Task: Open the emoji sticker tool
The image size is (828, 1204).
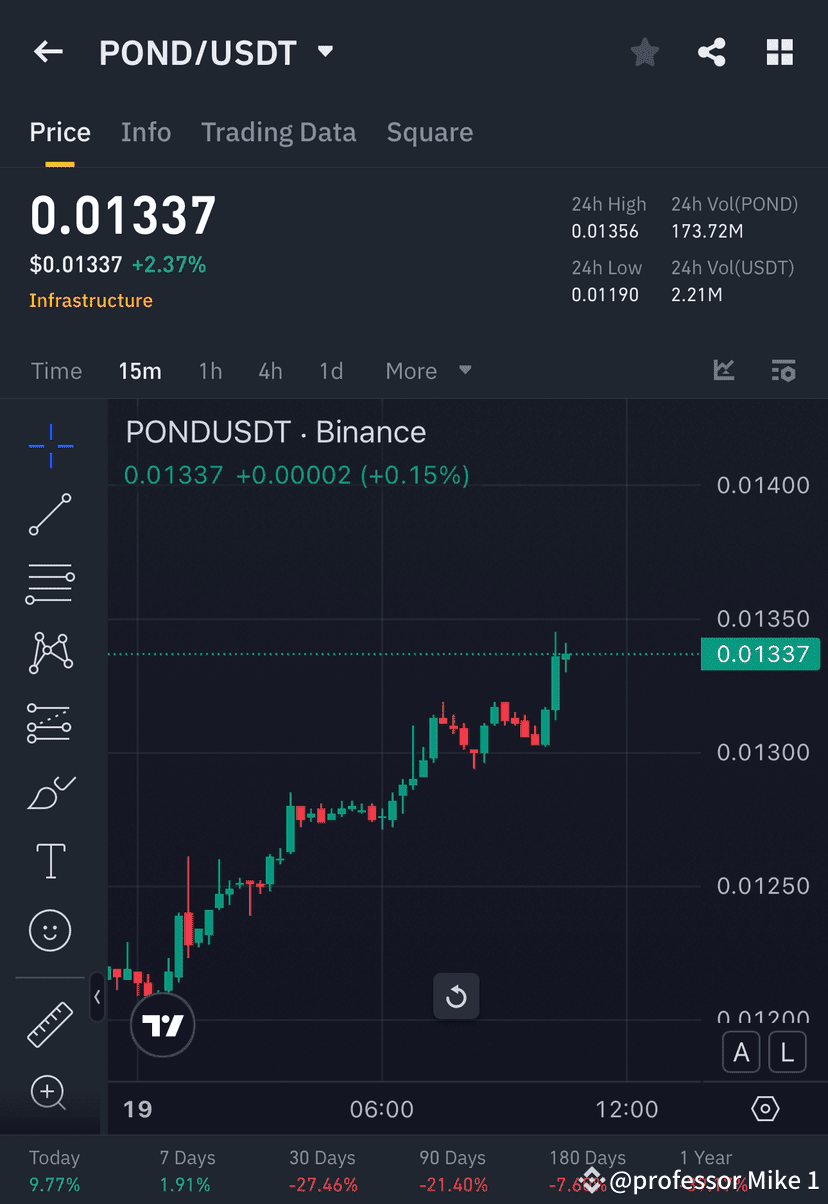Action: pyautogui.click(x=49, y=930)
